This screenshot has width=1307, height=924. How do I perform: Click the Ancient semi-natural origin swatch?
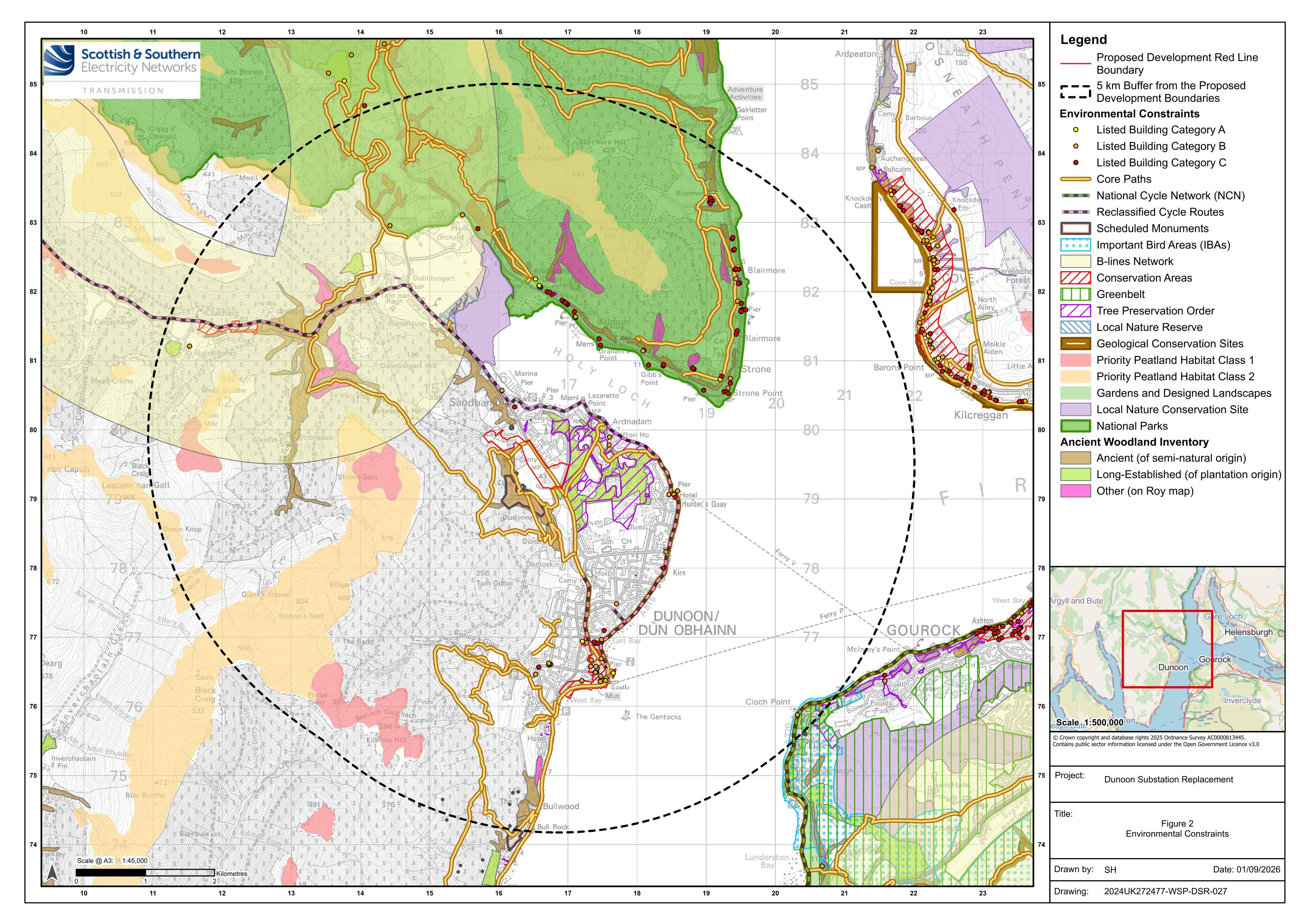[x=1075, y=459]
